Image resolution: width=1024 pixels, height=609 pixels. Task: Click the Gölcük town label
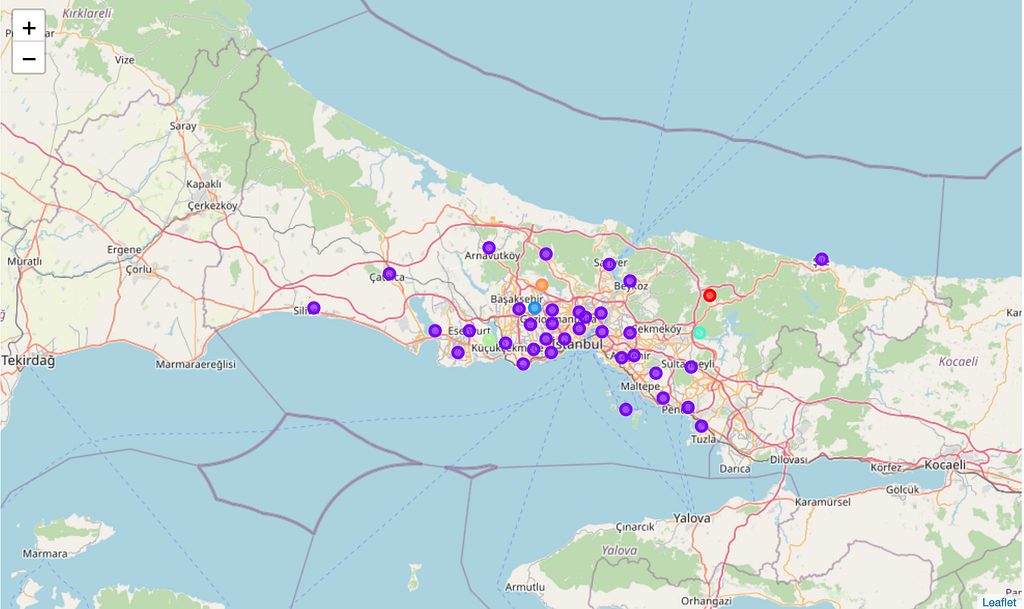[x=903, y=490]
